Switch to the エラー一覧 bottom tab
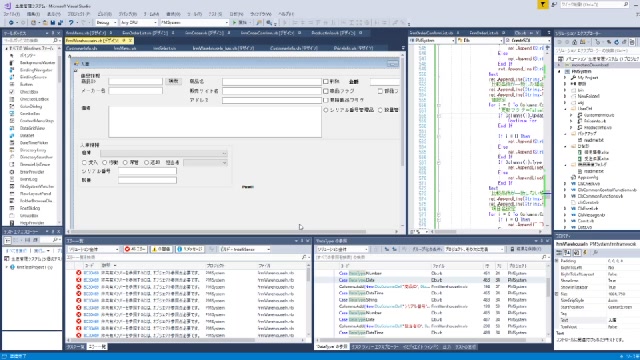640x360 pixels. [x=97, y=347]
